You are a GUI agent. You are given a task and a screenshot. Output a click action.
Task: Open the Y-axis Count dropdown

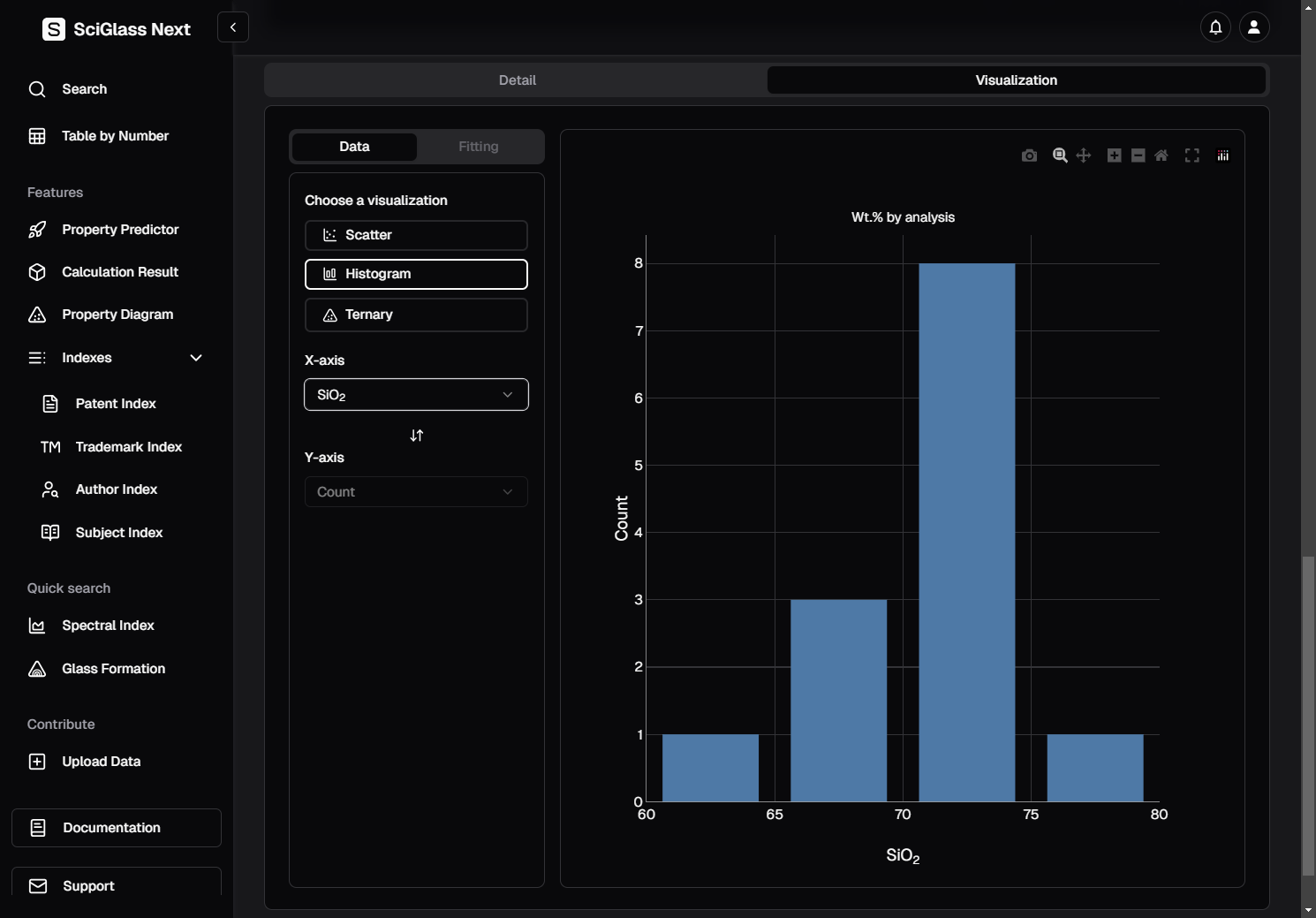(416, 492)
